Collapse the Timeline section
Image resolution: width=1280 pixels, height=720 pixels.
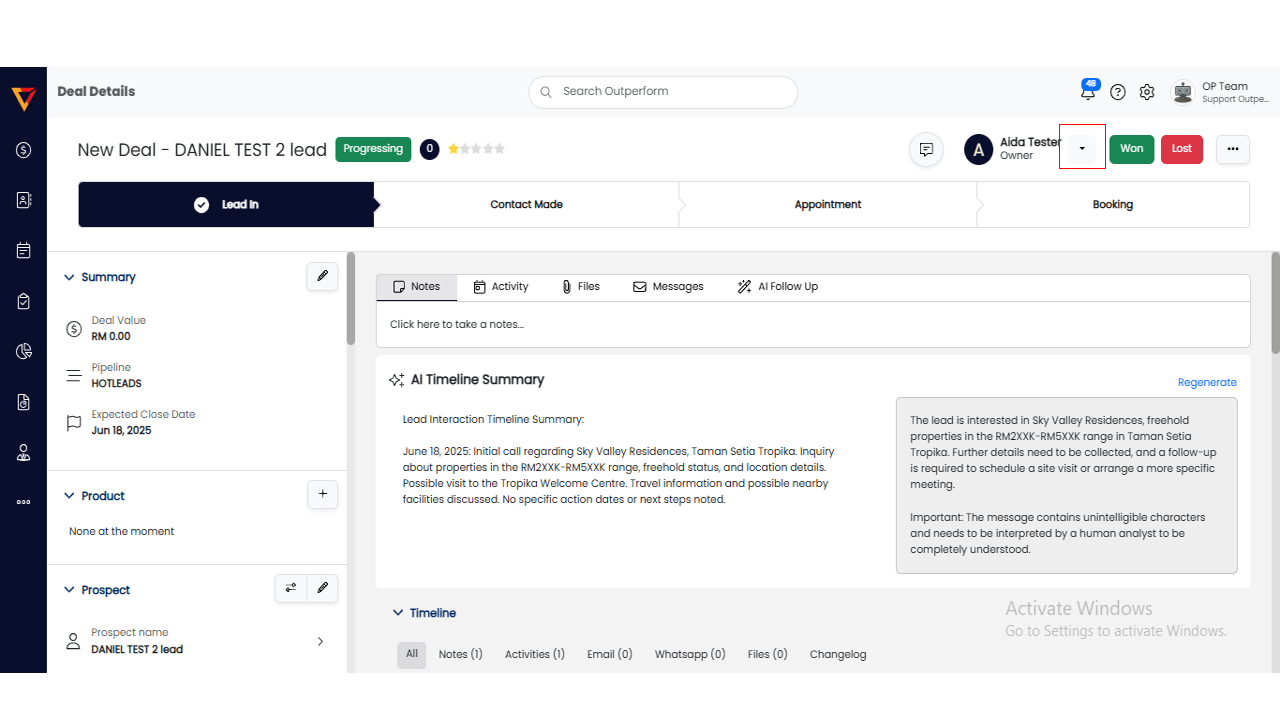(398, 613)
